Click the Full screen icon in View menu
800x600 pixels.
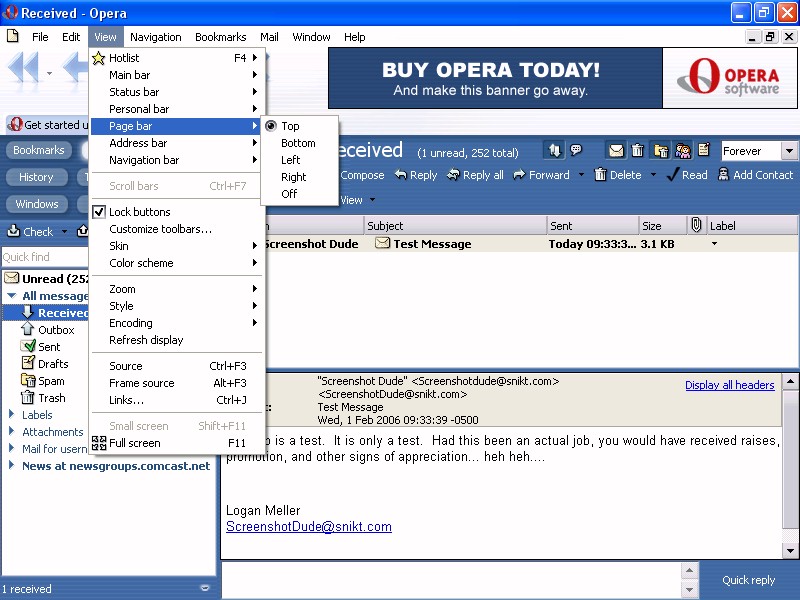click(99, 443)
